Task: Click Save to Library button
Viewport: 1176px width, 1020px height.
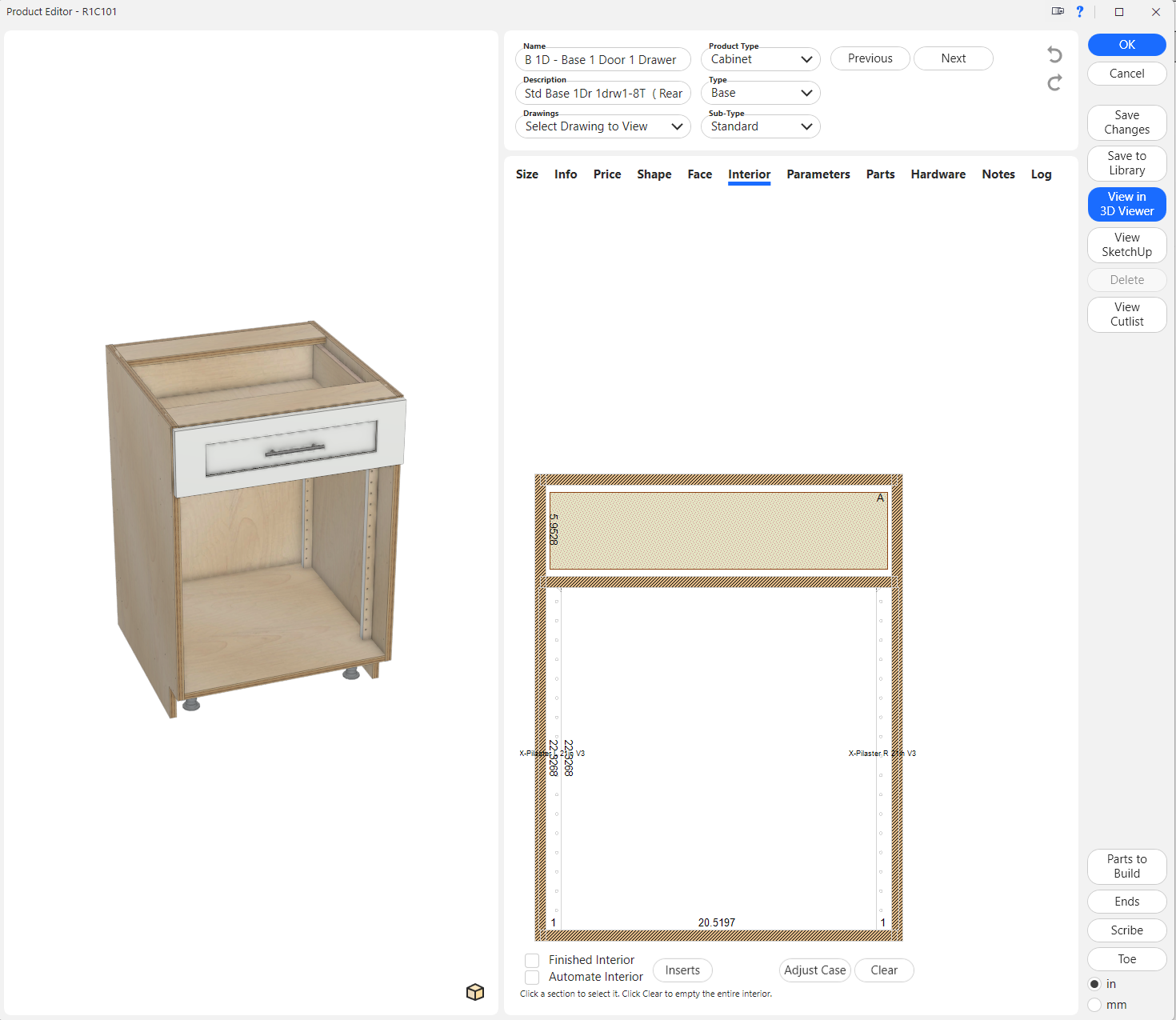Action: 1127,163
